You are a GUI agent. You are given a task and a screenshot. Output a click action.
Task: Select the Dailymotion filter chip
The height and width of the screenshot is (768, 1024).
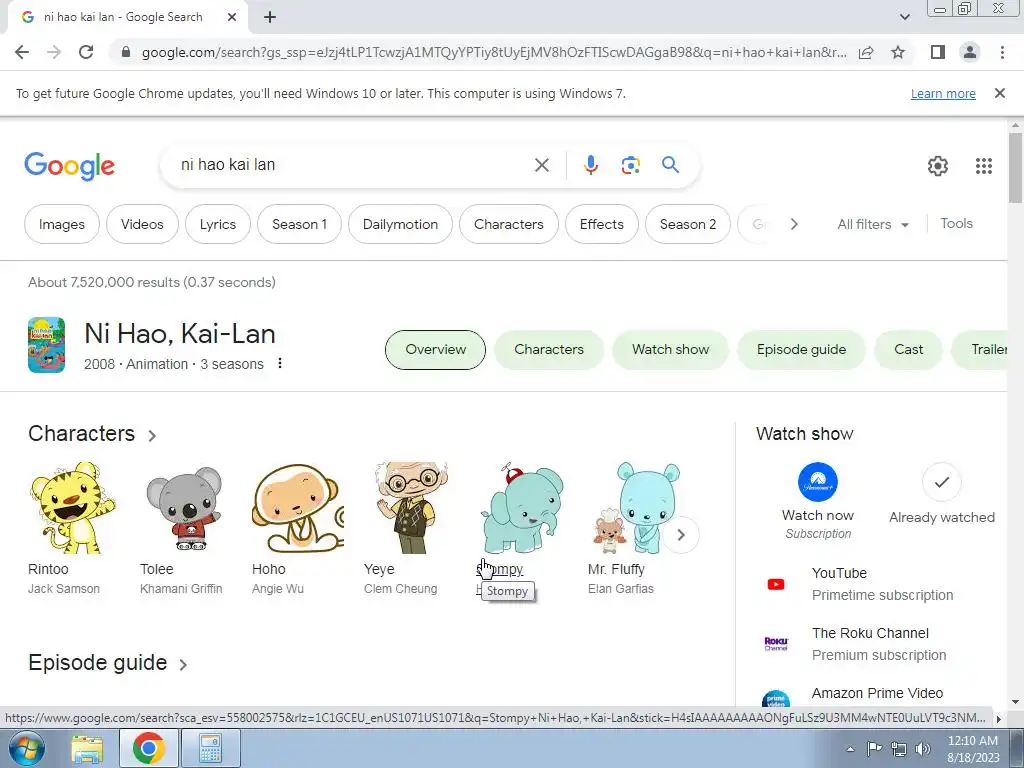[x=400, y=224]
